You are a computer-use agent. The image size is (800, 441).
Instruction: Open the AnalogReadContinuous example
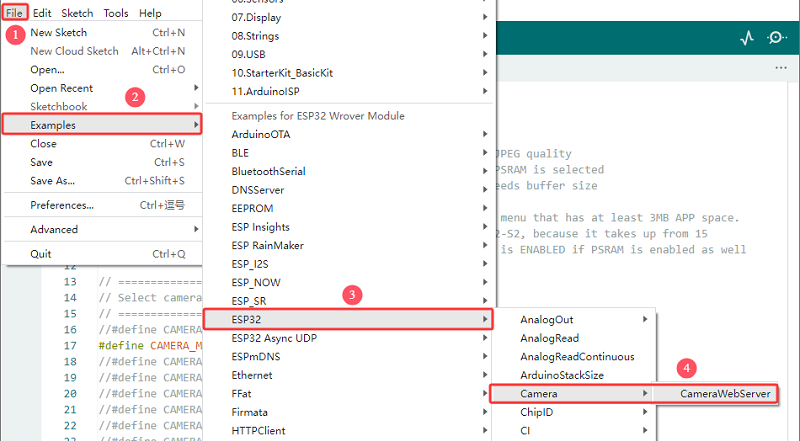coord(573,356)
